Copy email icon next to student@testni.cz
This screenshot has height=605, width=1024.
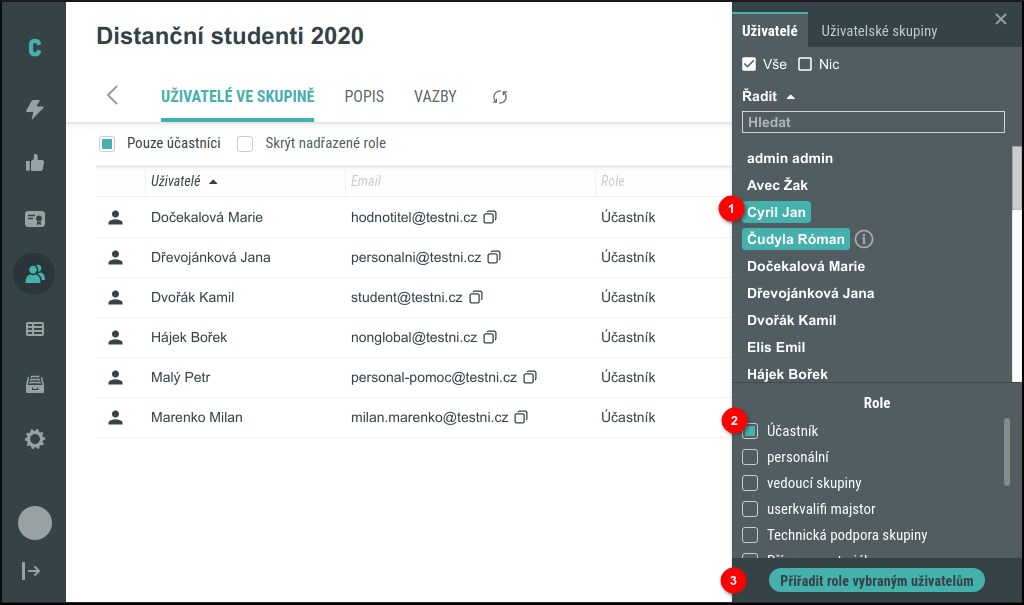pyautogui.click(x=475, y=296)
